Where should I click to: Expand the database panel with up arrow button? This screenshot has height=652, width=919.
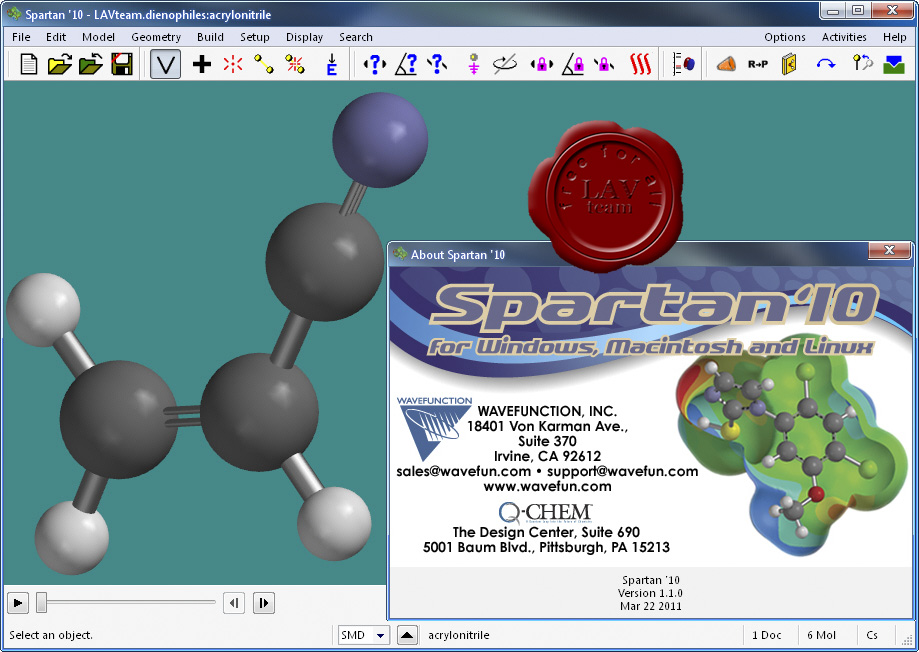click(407, 635)
